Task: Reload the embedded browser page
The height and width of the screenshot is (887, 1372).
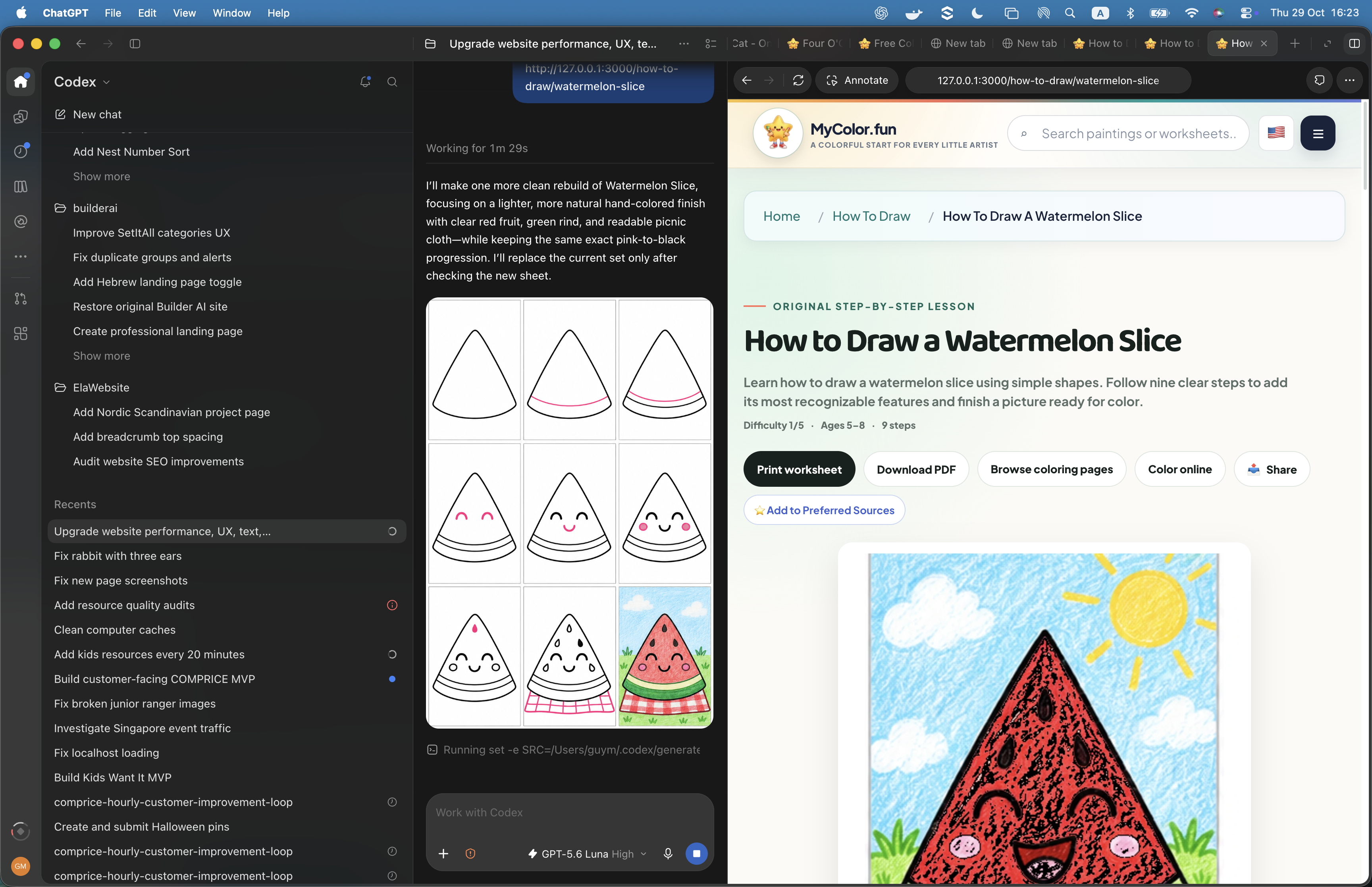Action: (798, 80)
